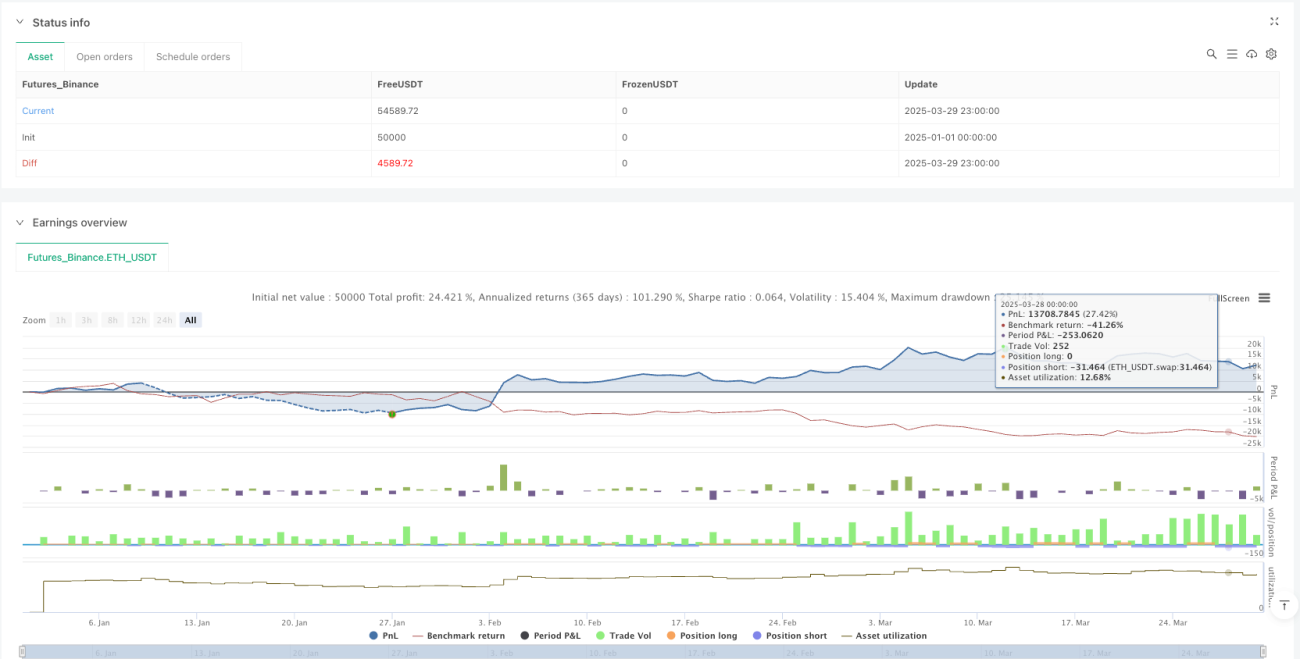Click the left handle of range navigator
The image size is (1300, 659).
23,652
